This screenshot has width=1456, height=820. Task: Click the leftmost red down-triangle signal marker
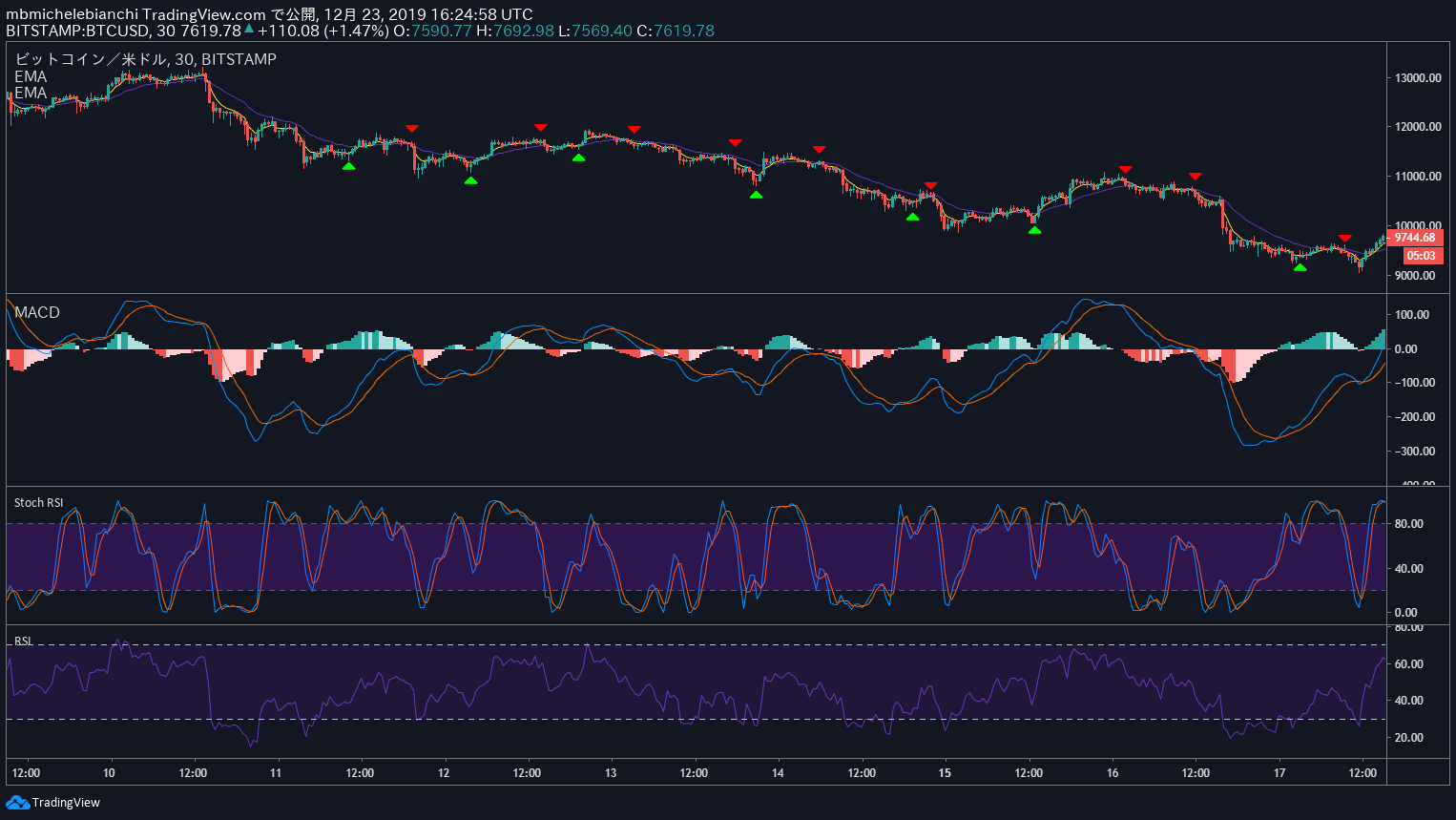click(x=411, y=129)
